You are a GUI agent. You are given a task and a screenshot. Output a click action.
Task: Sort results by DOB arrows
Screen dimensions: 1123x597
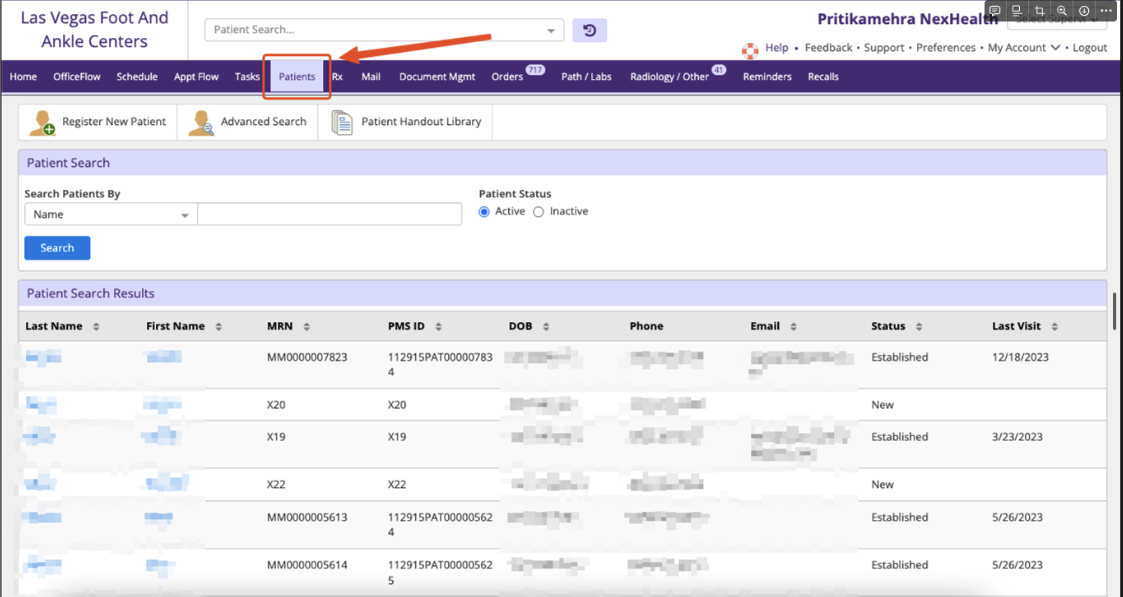click(546, 326)
